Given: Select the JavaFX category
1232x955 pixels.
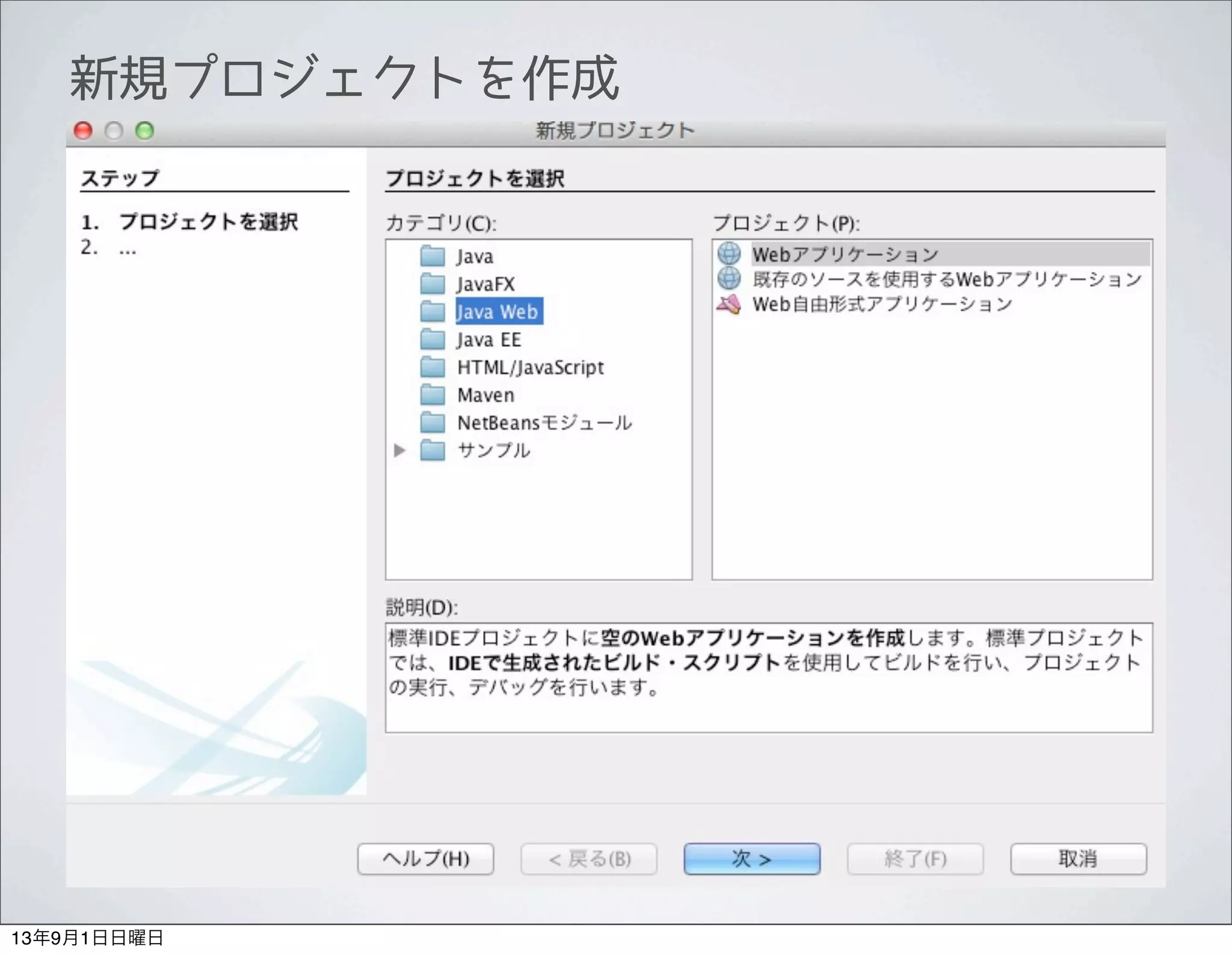Looking at the screenshot, I should [485, 284].
